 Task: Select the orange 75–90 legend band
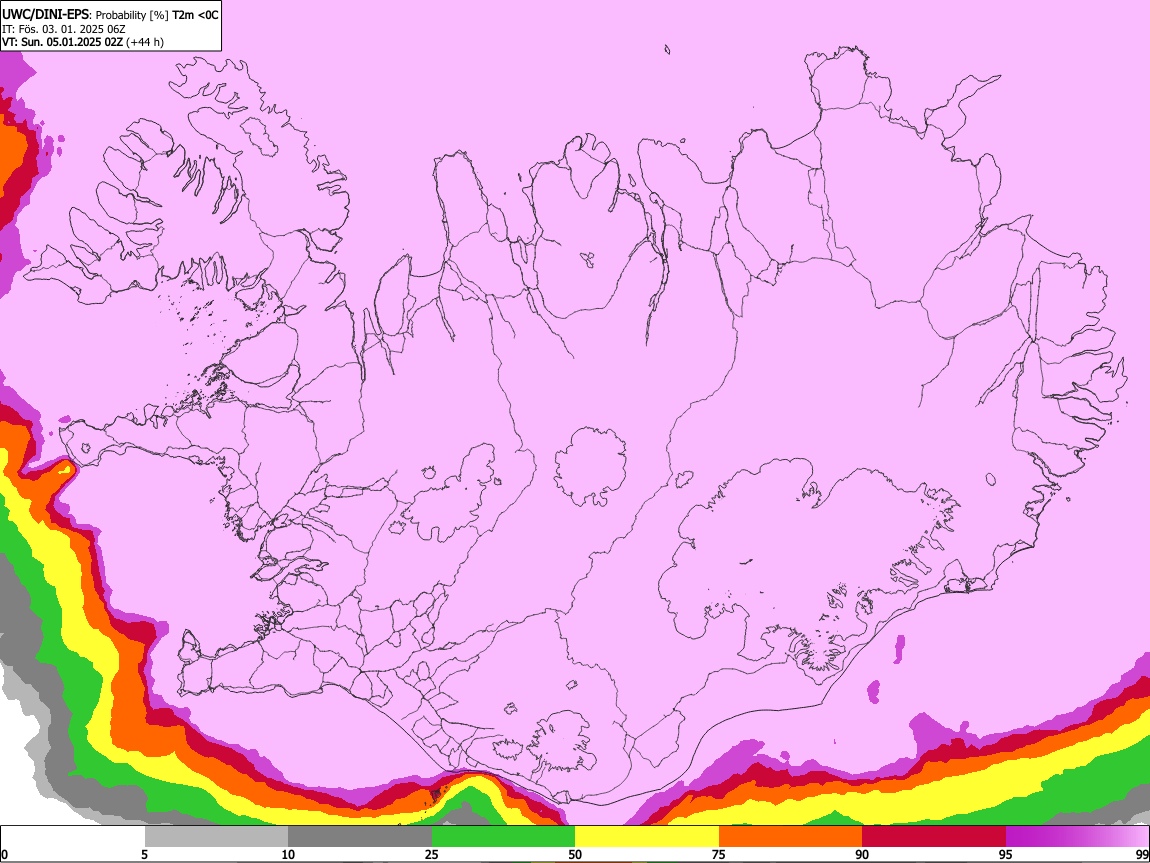(x=790, y=837)
